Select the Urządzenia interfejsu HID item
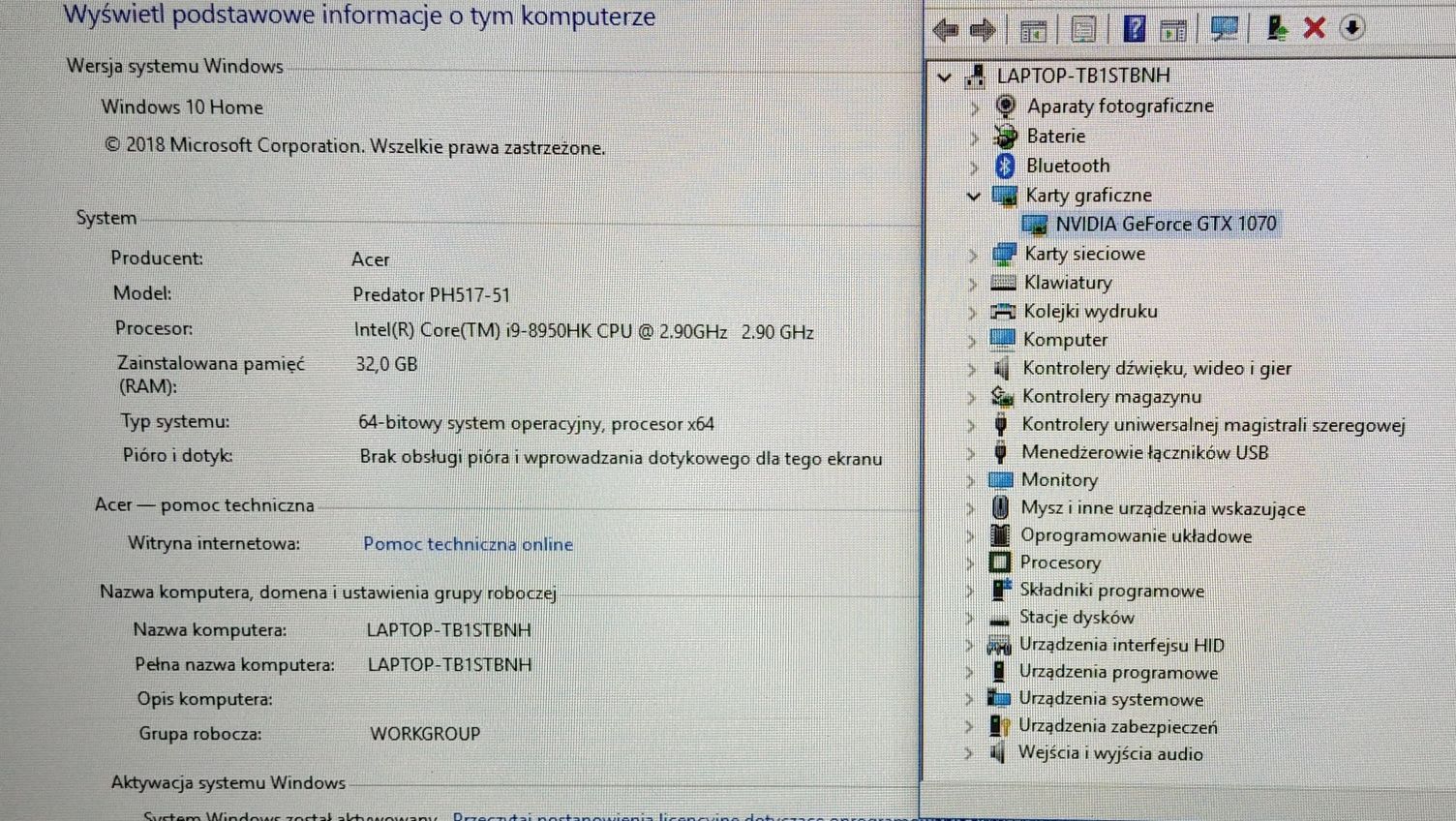This screenshot has width=1456, height=821. (x=1121, y=645)
